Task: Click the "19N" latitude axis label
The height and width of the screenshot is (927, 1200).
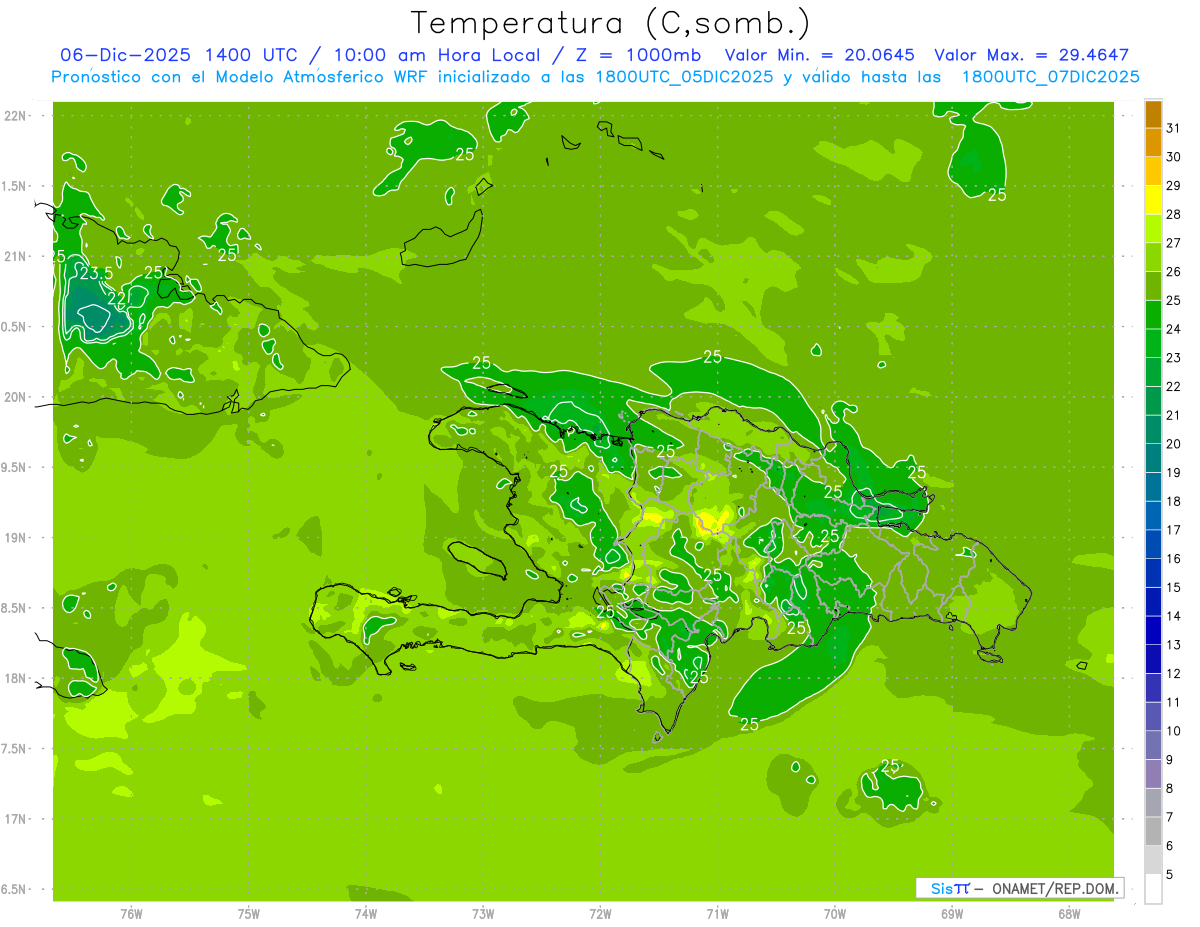Action: (15, 538)
